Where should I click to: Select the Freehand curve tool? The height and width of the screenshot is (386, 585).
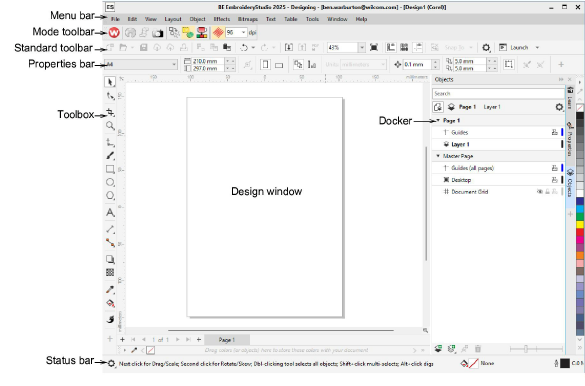pyautogui.click(x=110, y=142)
